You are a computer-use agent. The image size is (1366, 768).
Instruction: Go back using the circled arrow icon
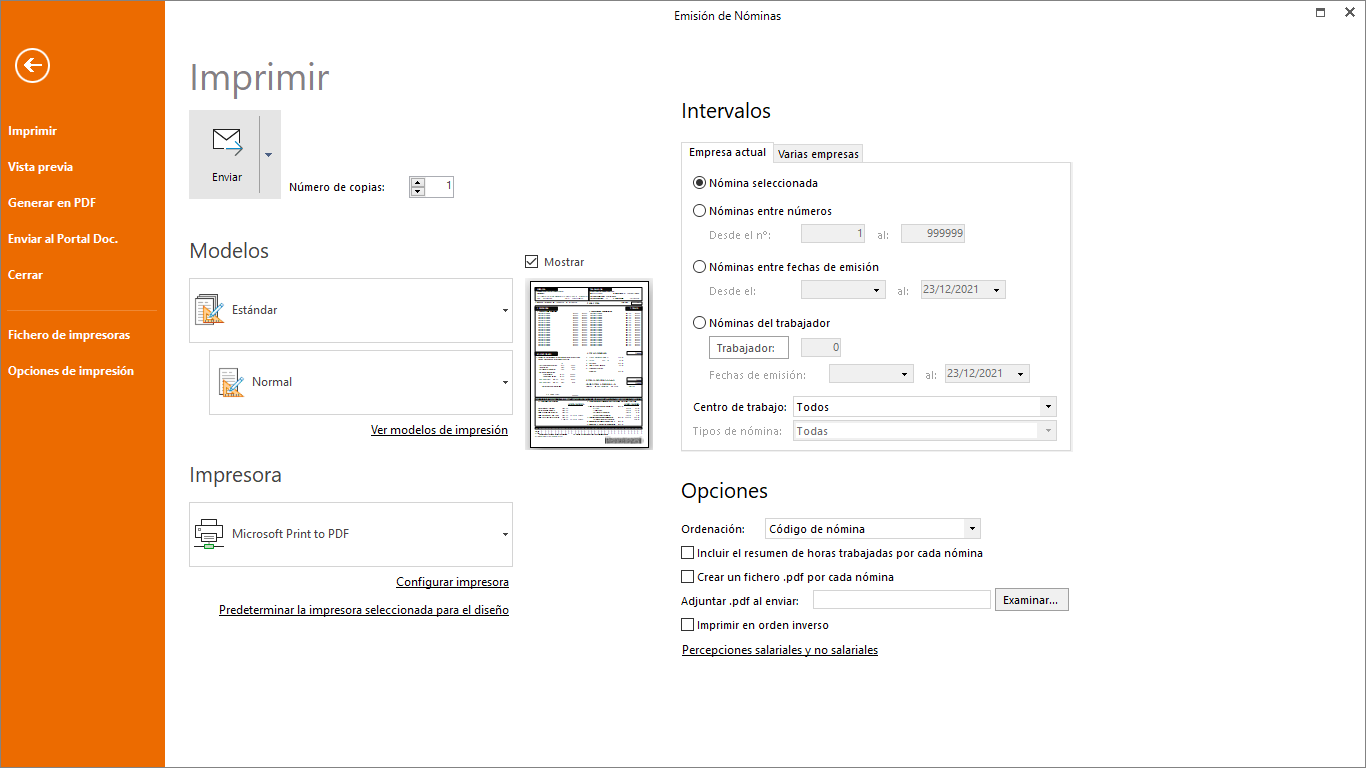[x=32, y=66]
